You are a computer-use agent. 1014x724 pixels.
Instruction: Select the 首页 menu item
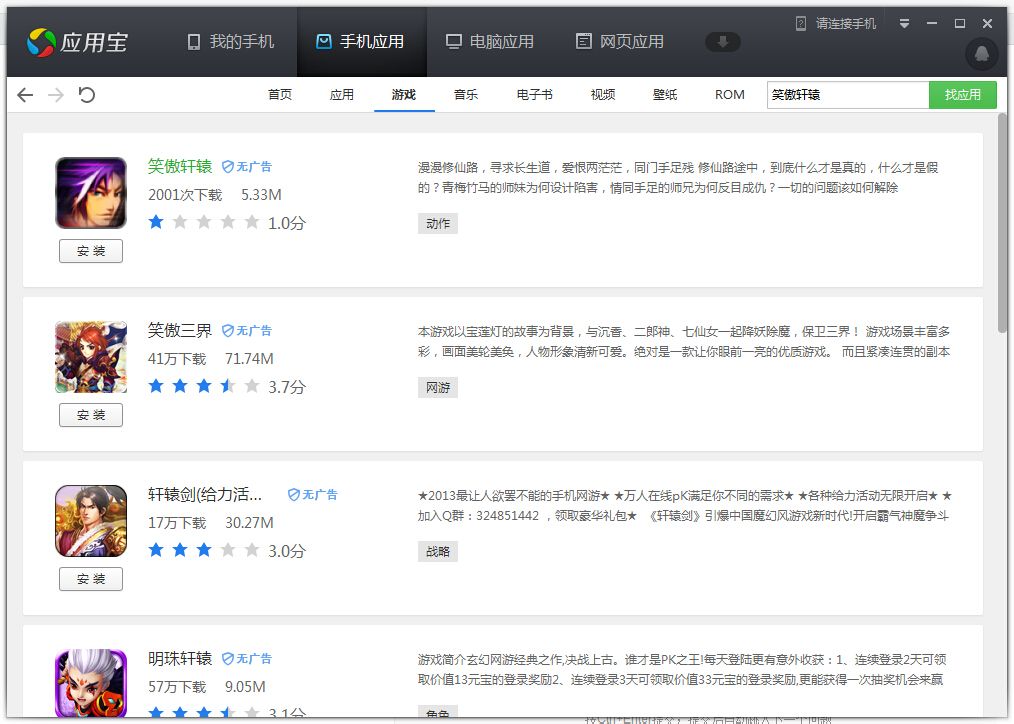tap(280, 95)
